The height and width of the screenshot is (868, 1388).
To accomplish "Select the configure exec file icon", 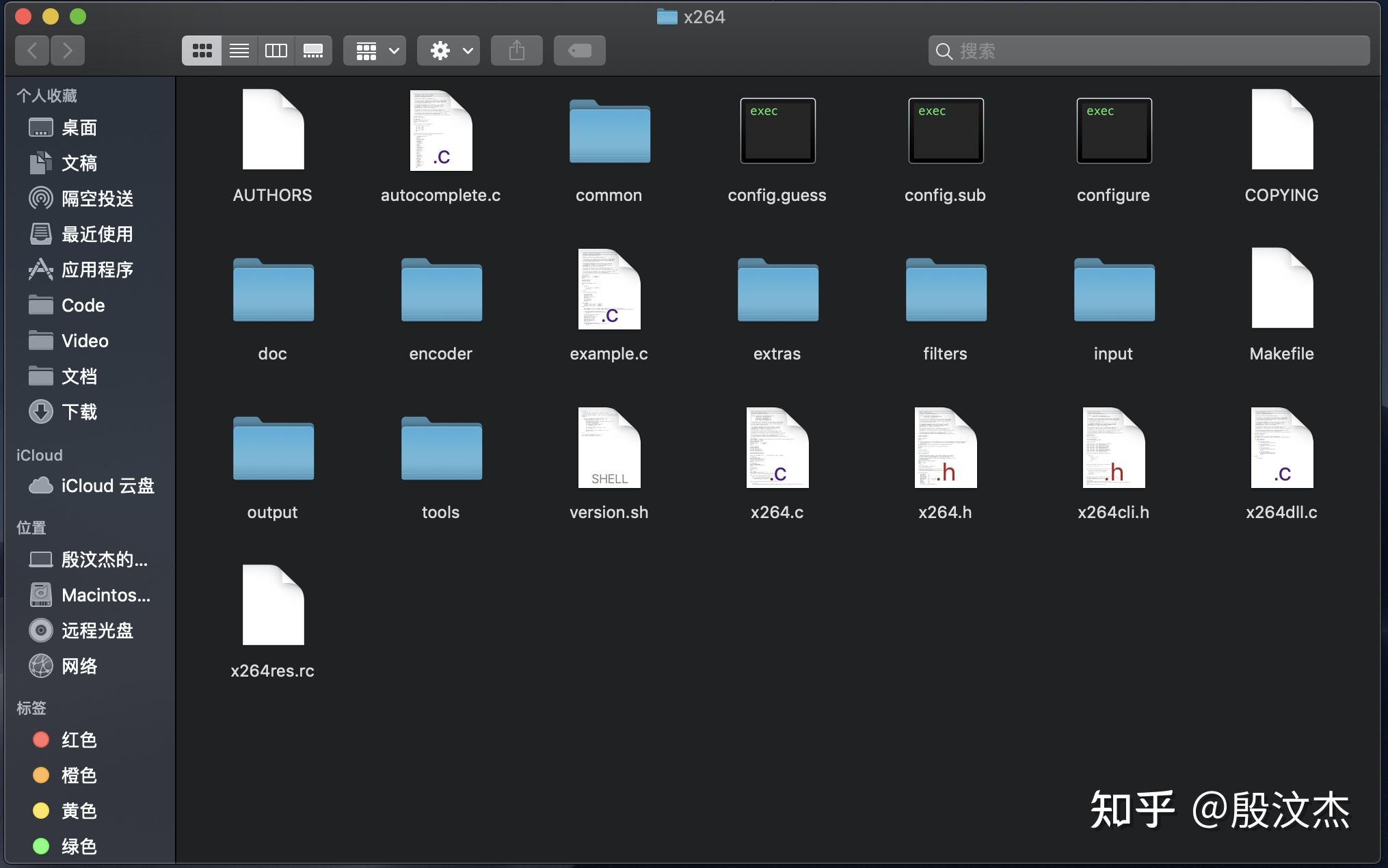I will point(1114,131).
